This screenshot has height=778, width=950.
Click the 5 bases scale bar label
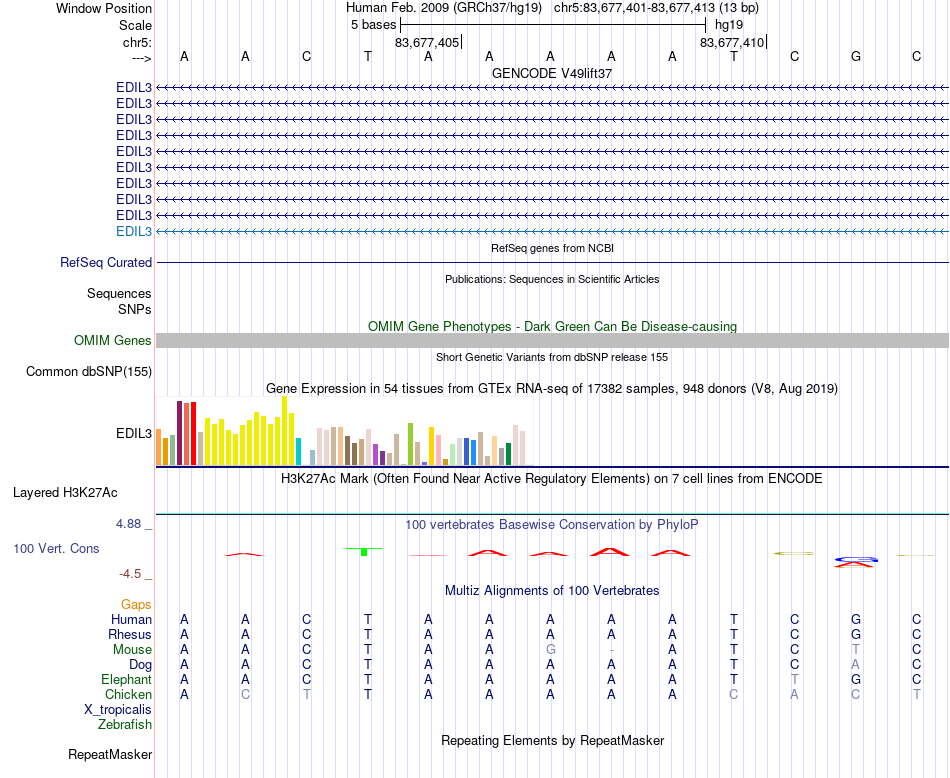373,25
